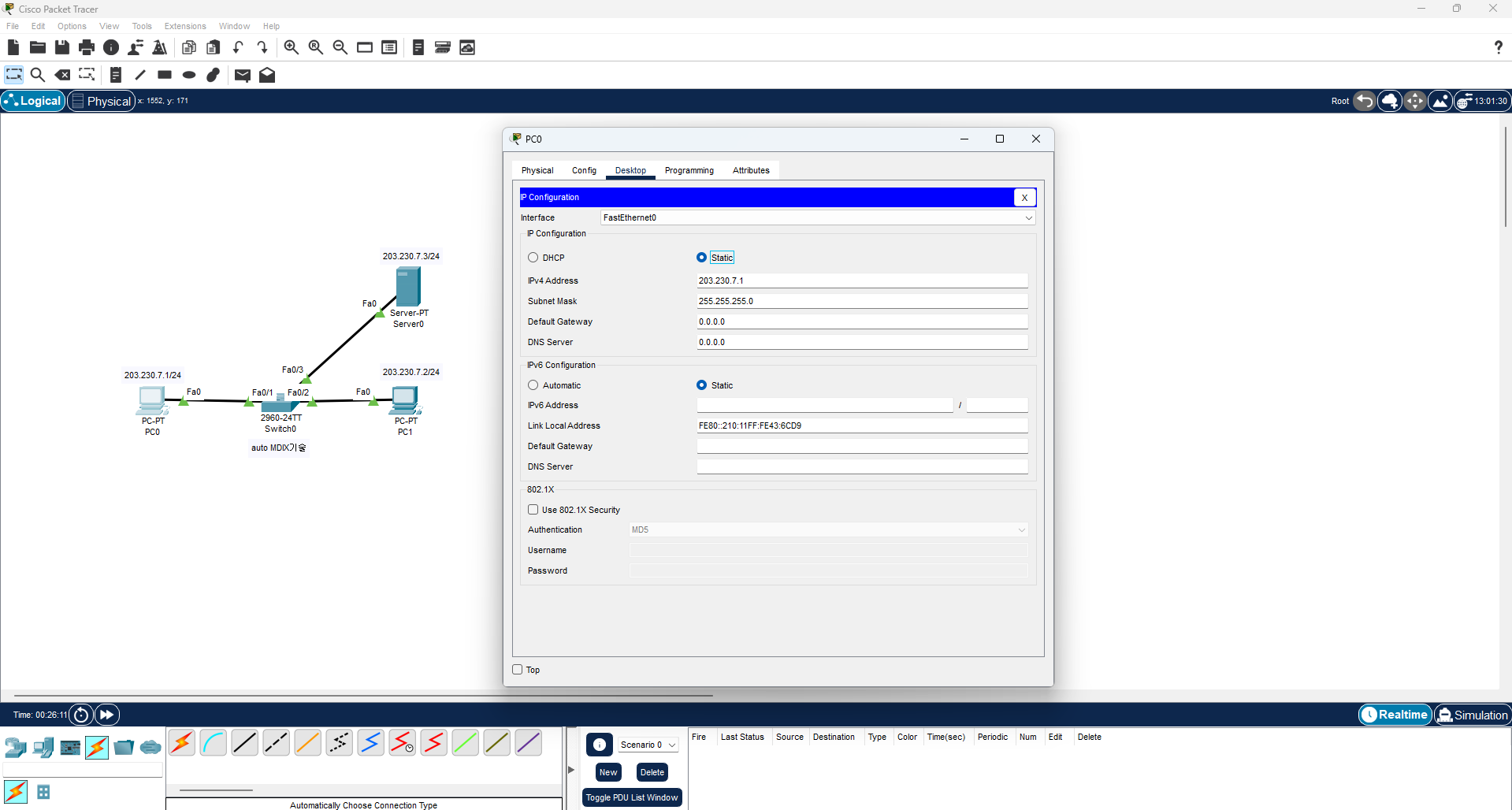Viewport: 1512px width, 810px height.
Task: Choose the End Devices category icon
Action: (x=43, y=747)
